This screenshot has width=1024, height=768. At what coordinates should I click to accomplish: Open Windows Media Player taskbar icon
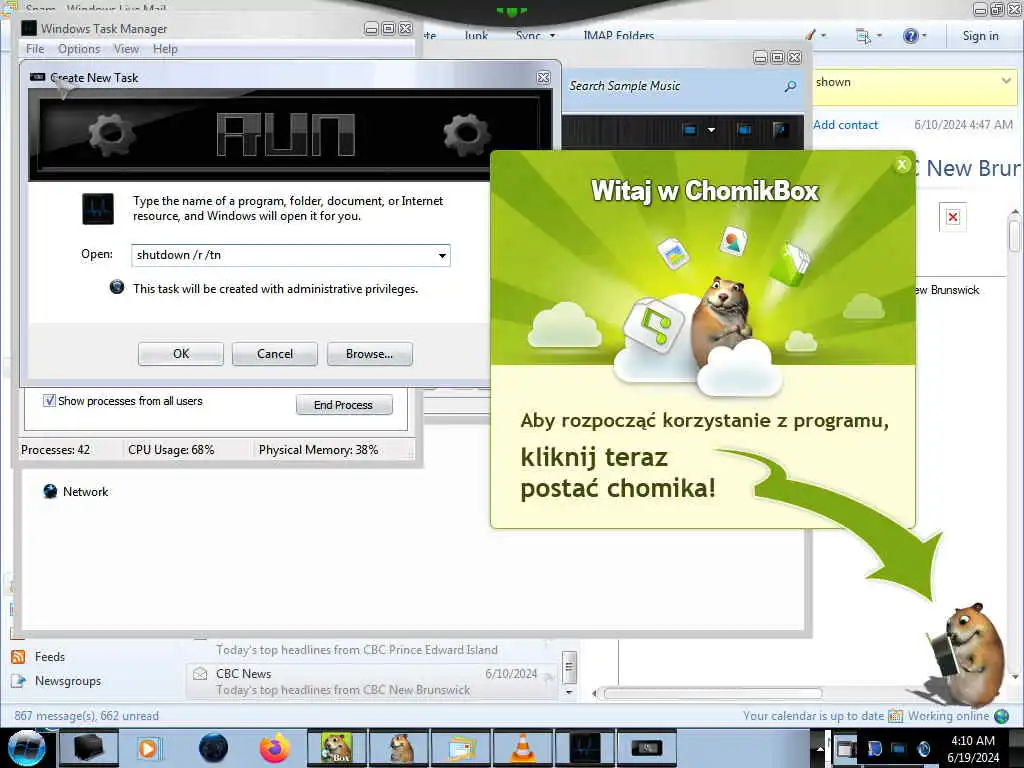tap(148, 748)
